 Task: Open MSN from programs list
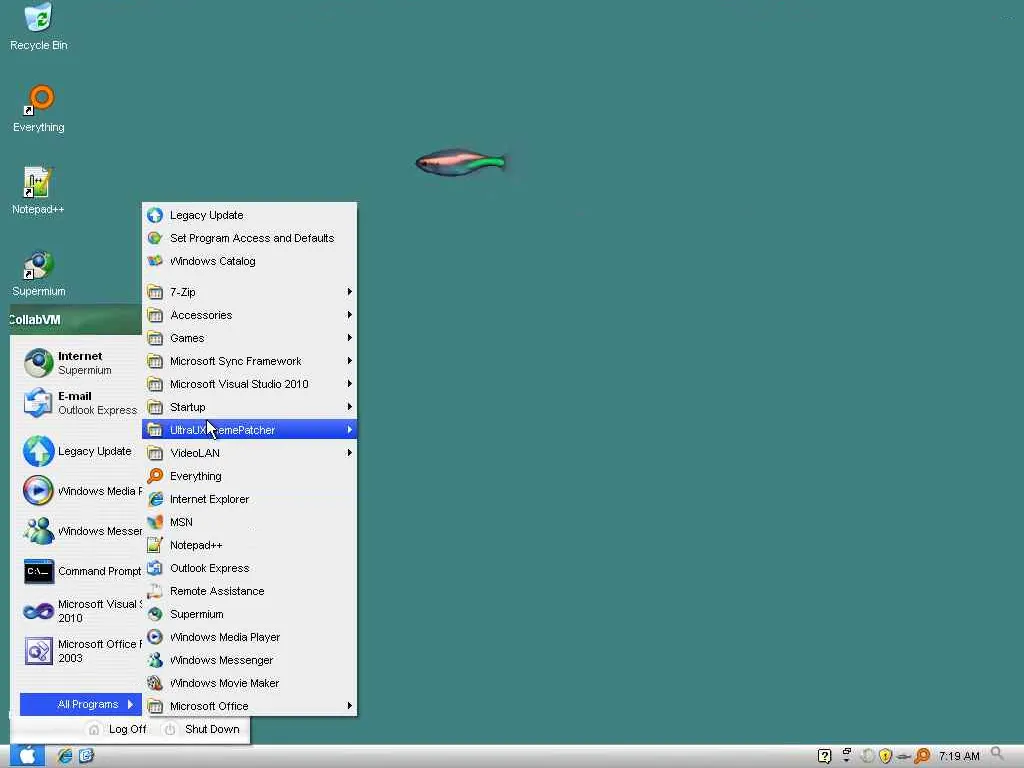pos(249,522)
